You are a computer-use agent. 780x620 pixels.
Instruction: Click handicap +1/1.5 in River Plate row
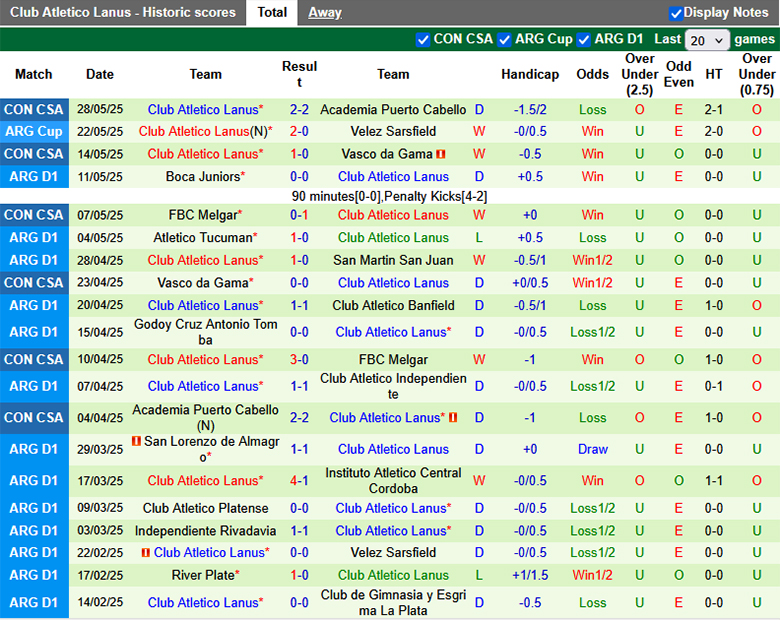(x=530, y=575)
